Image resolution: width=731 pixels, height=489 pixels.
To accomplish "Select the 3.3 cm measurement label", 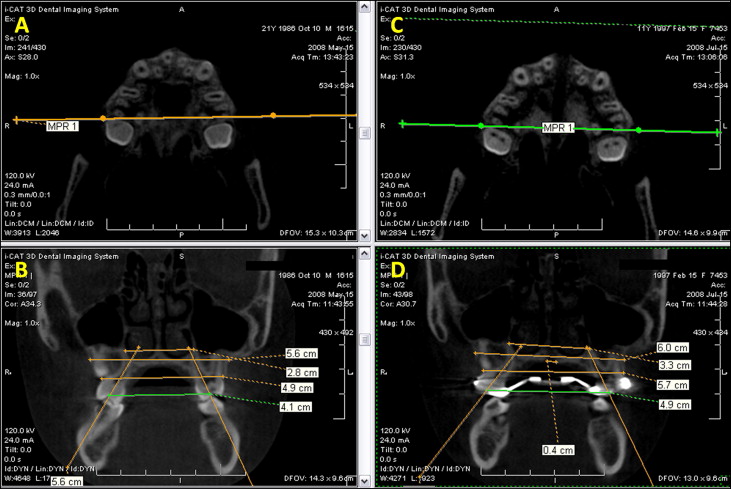I will click(674, 366).
